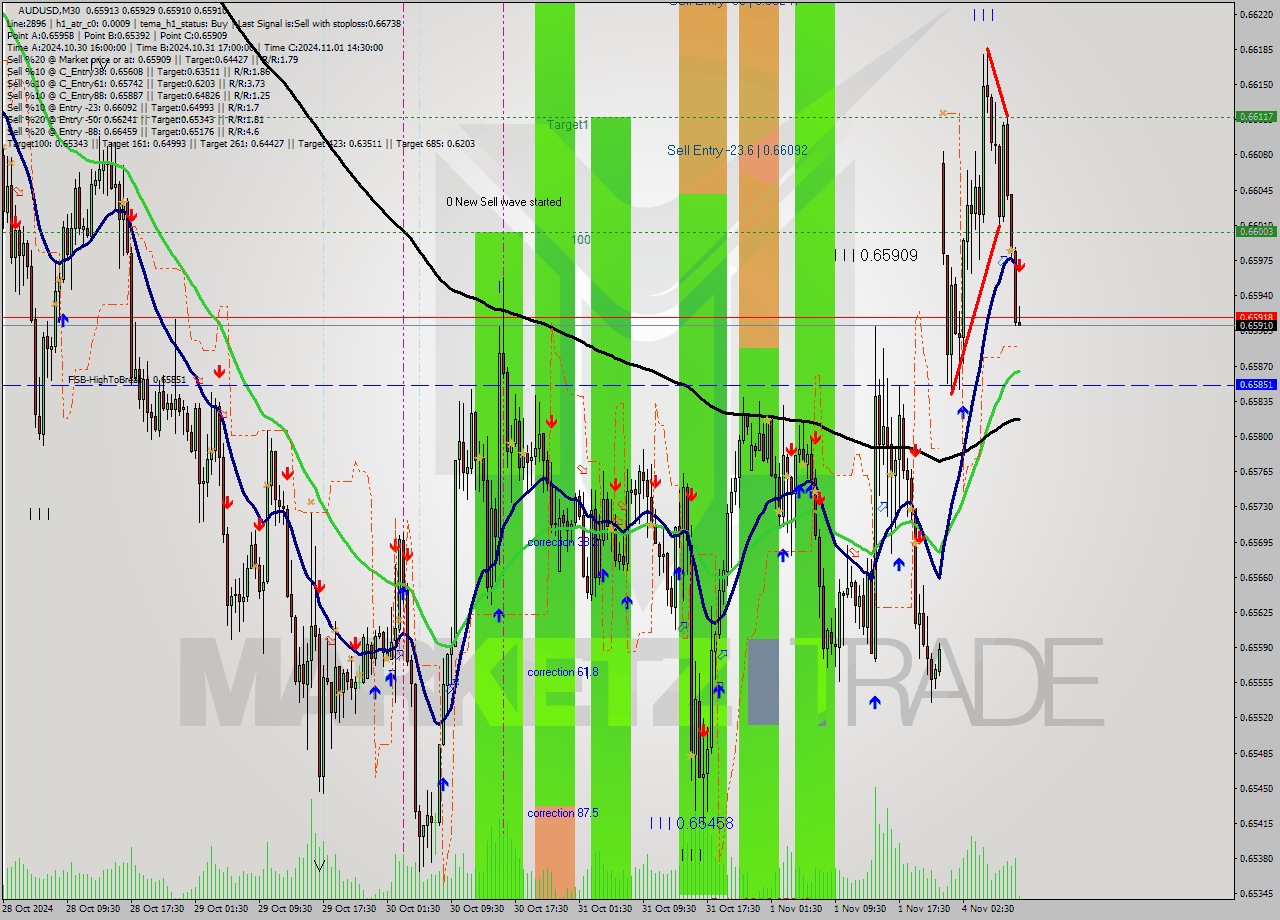Click the 'FSB-HighToBreak | 0.65851' label
Screen dimensions: 1280x920
coord(128,380)
